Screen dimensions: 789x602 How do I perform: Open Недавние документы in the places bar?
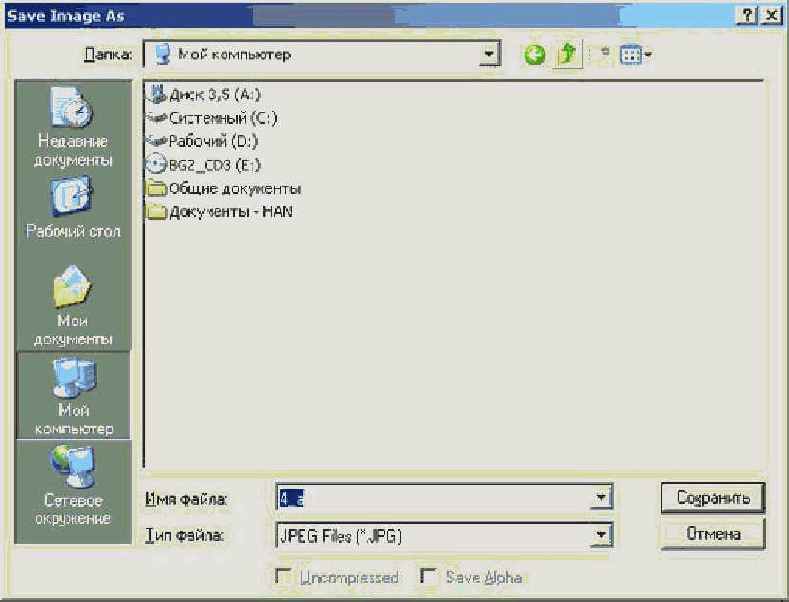tap(73, 128)
